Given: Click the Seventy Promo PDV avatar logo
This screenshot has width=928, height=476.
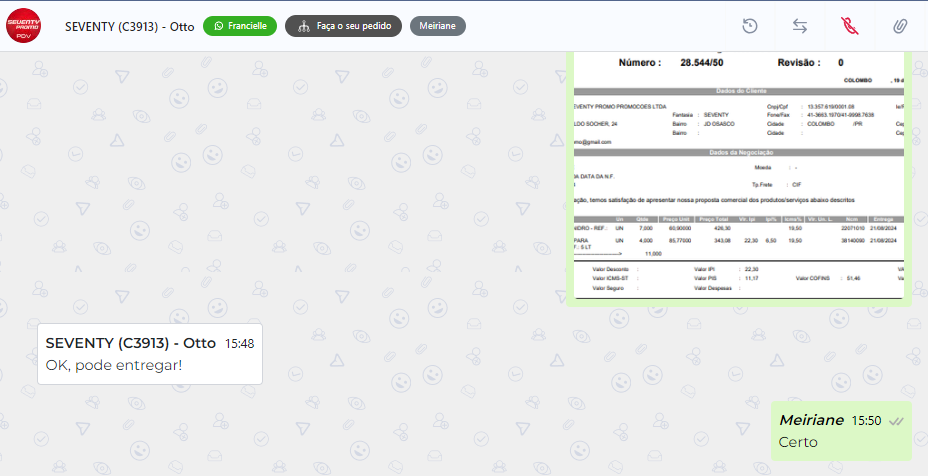Looking at the screenshot, I should [23, 26].
